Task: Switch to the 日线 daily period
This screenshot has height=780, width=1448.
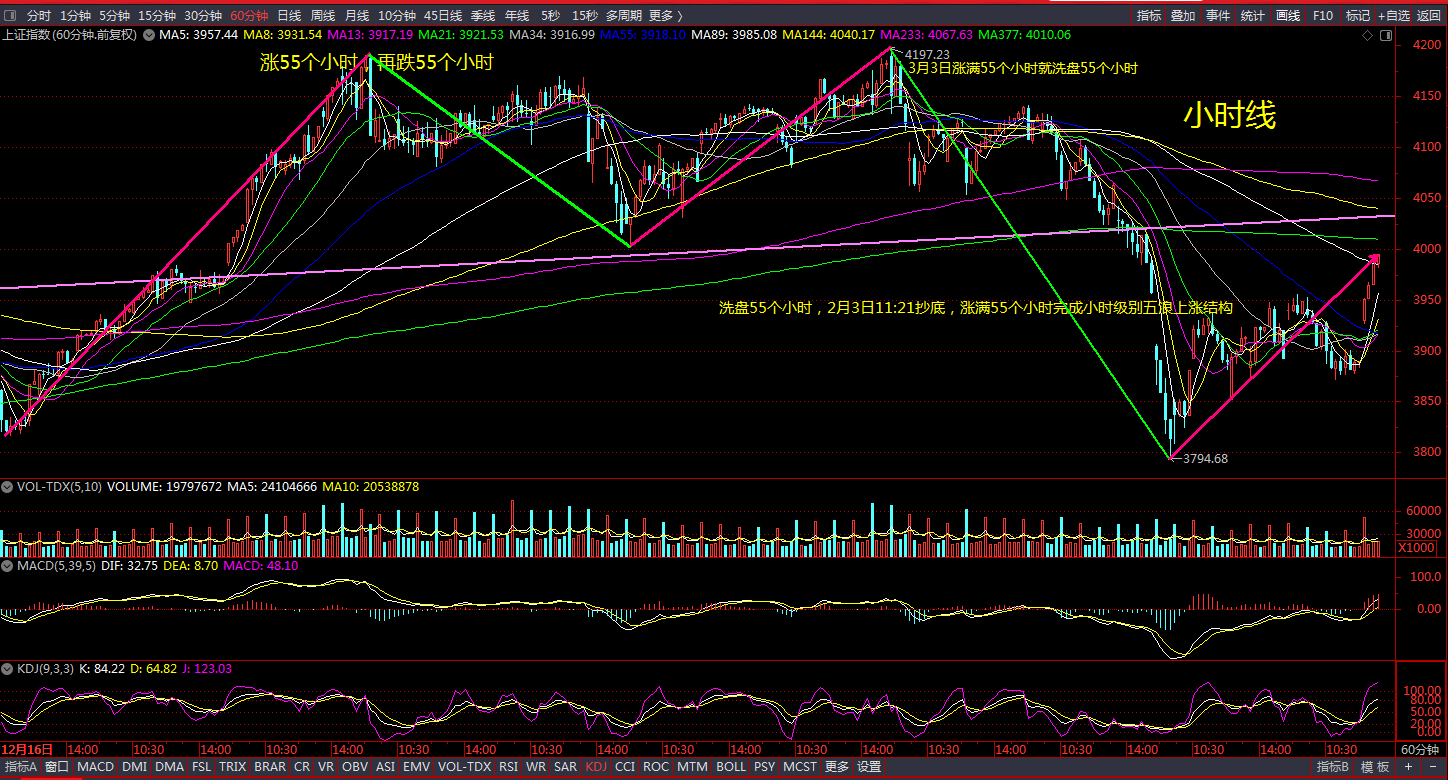Action: click(x=289, y=16)
